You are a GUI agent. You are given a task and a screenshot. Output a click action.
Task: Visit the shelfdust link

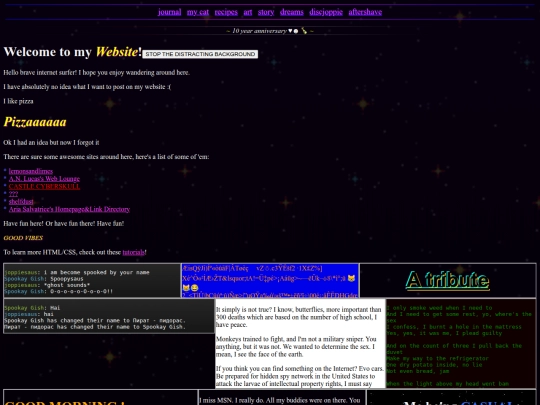click(x=21, y=201)
